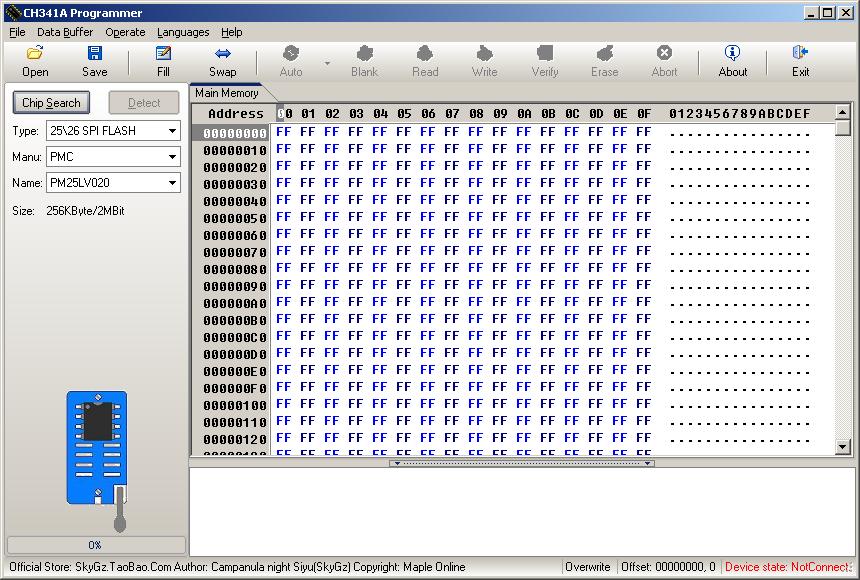Viewport: 860px width, 580px height.
Task: Start chip Read with the Read icon
Action: pyautogui.click(x=424, y=60)
